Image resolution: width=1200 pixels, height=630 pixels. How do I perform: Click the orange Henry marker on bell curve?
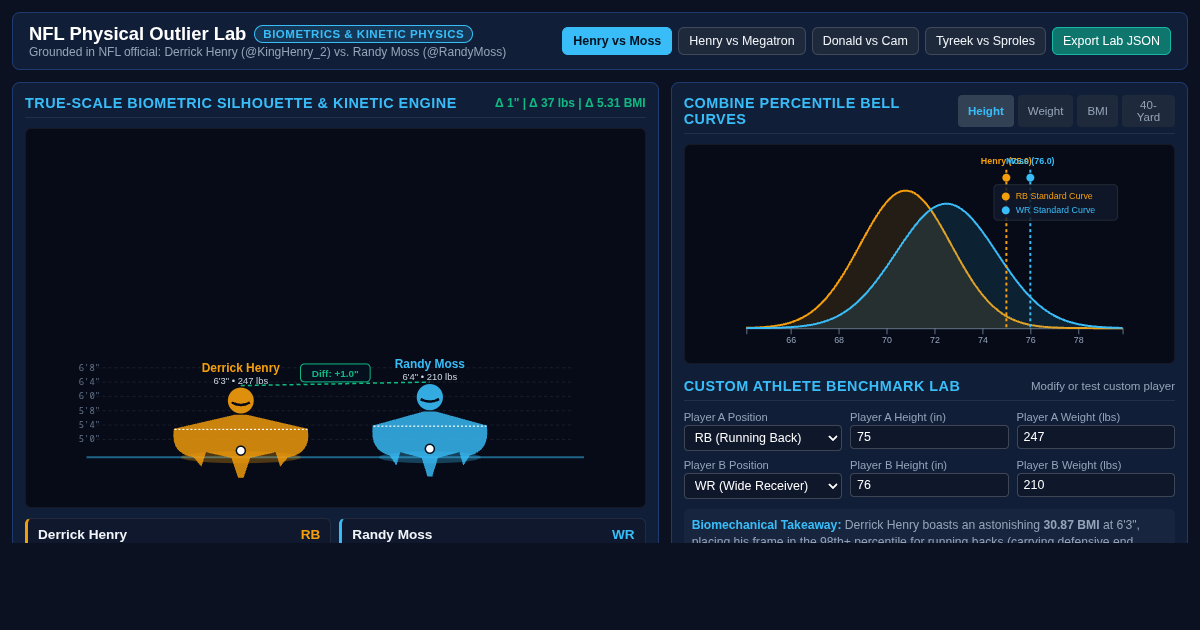[x=1006, y=178]
